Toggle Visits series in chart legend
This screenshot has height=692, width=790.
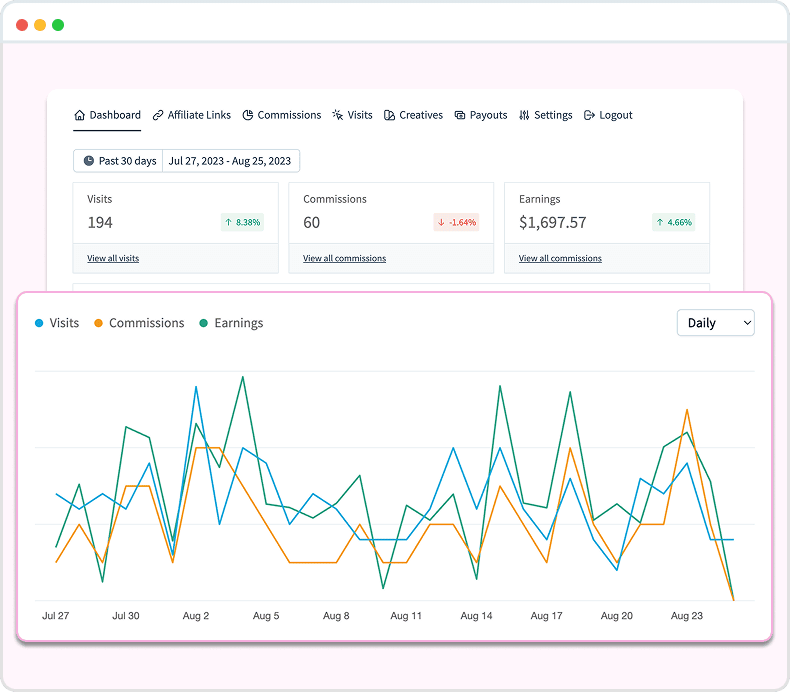pos(64,323)
